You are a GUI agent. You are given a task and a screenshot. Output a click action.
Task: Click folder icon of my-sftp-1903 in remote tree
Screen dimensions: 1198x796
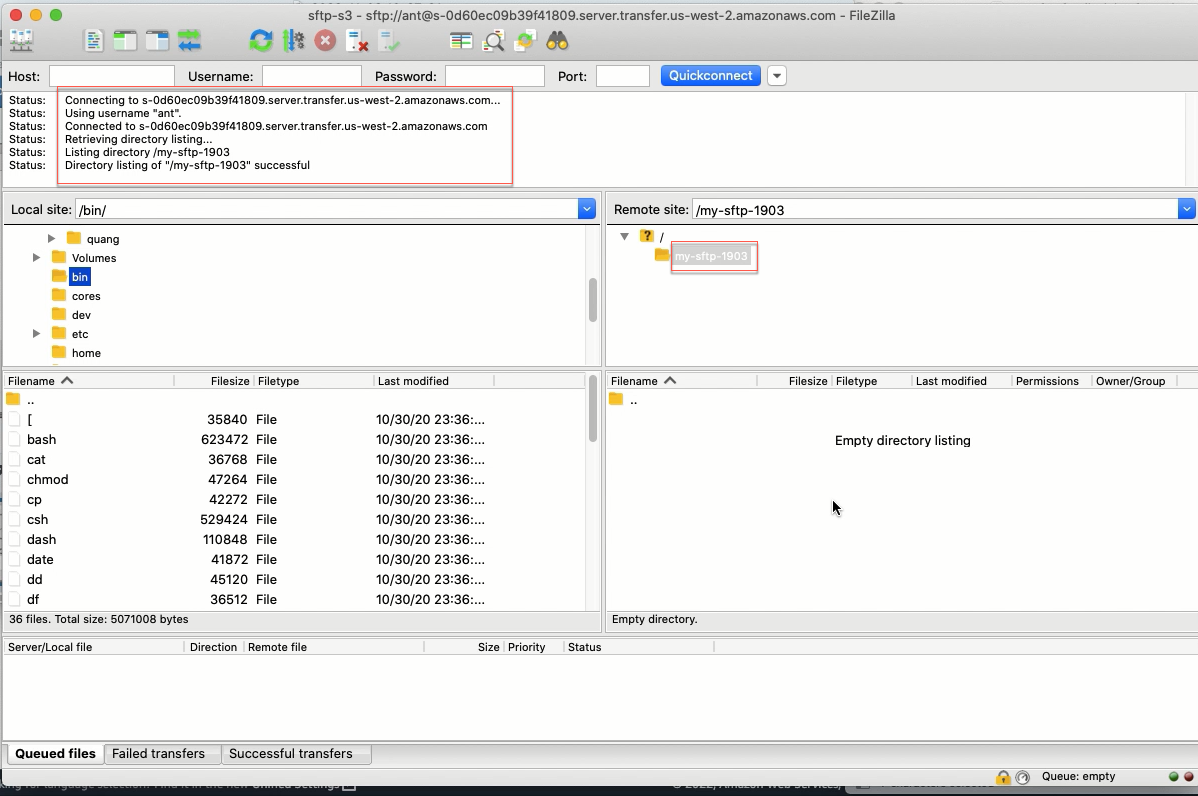(x=662, y=254)
